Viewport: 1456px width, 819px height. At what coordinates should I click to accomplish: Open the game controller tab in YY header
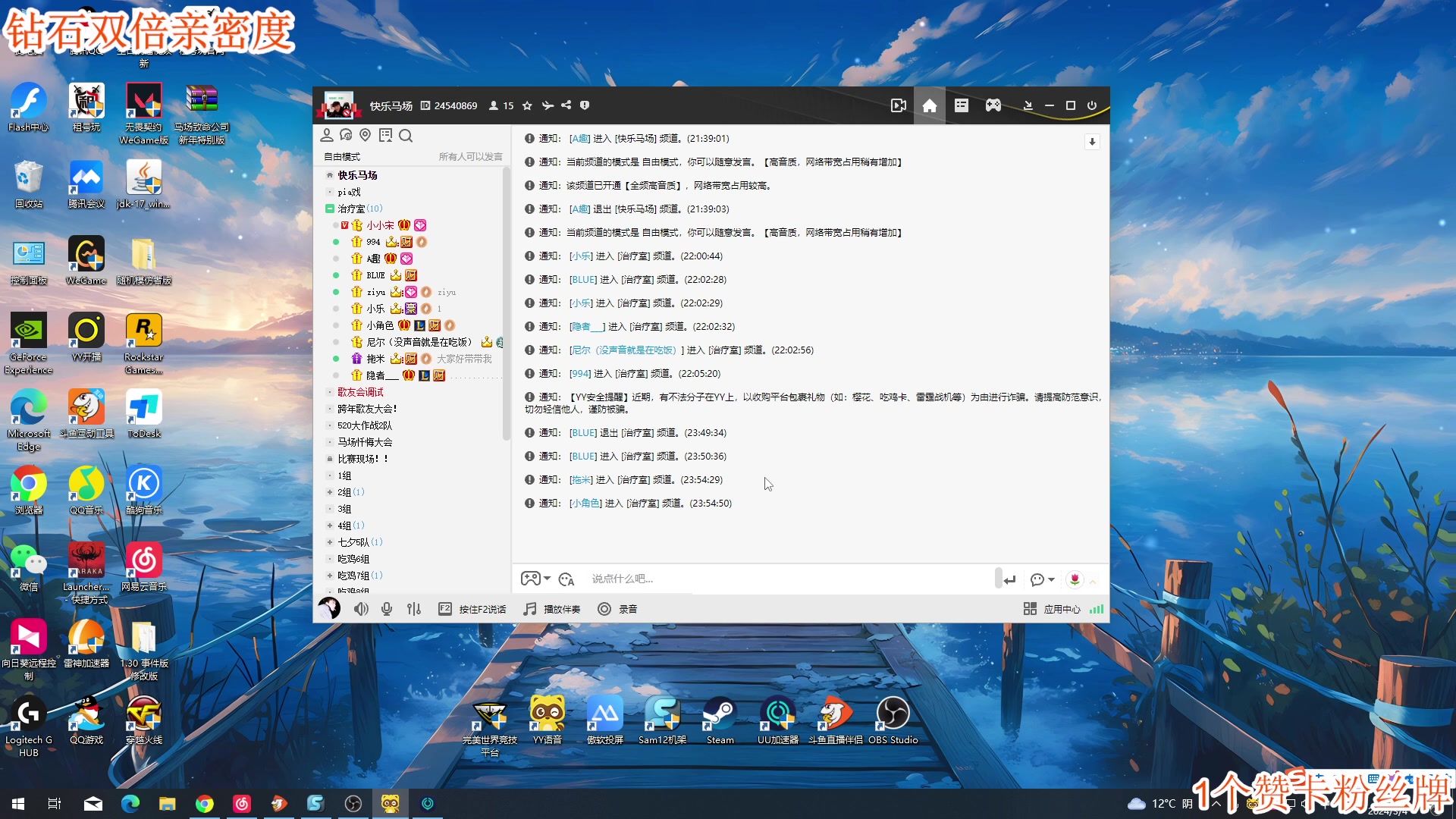(x=993, y=105)
